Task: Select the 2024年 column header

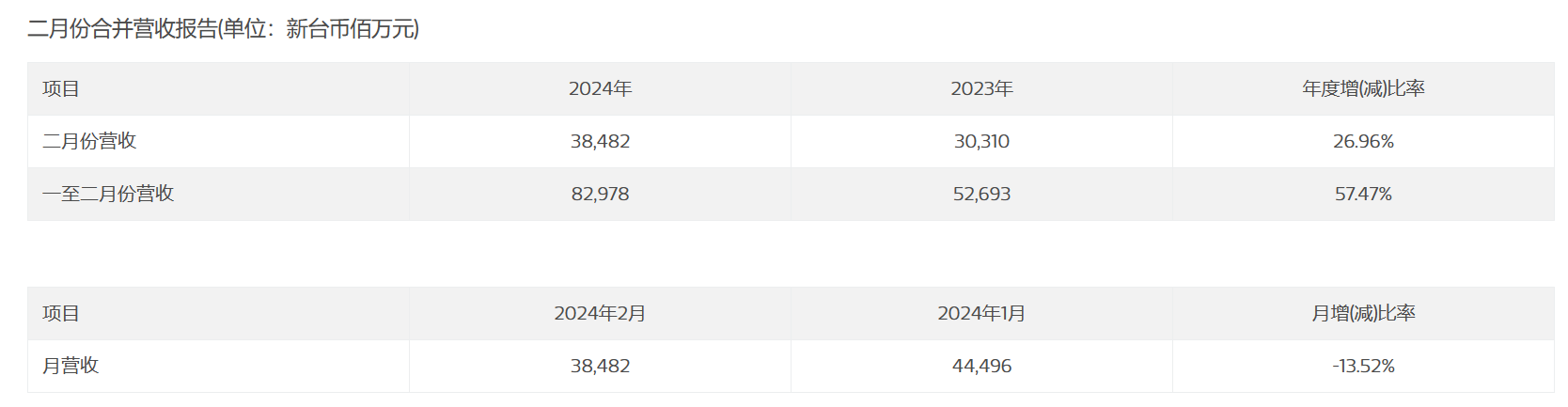Action: coord(600,89)
